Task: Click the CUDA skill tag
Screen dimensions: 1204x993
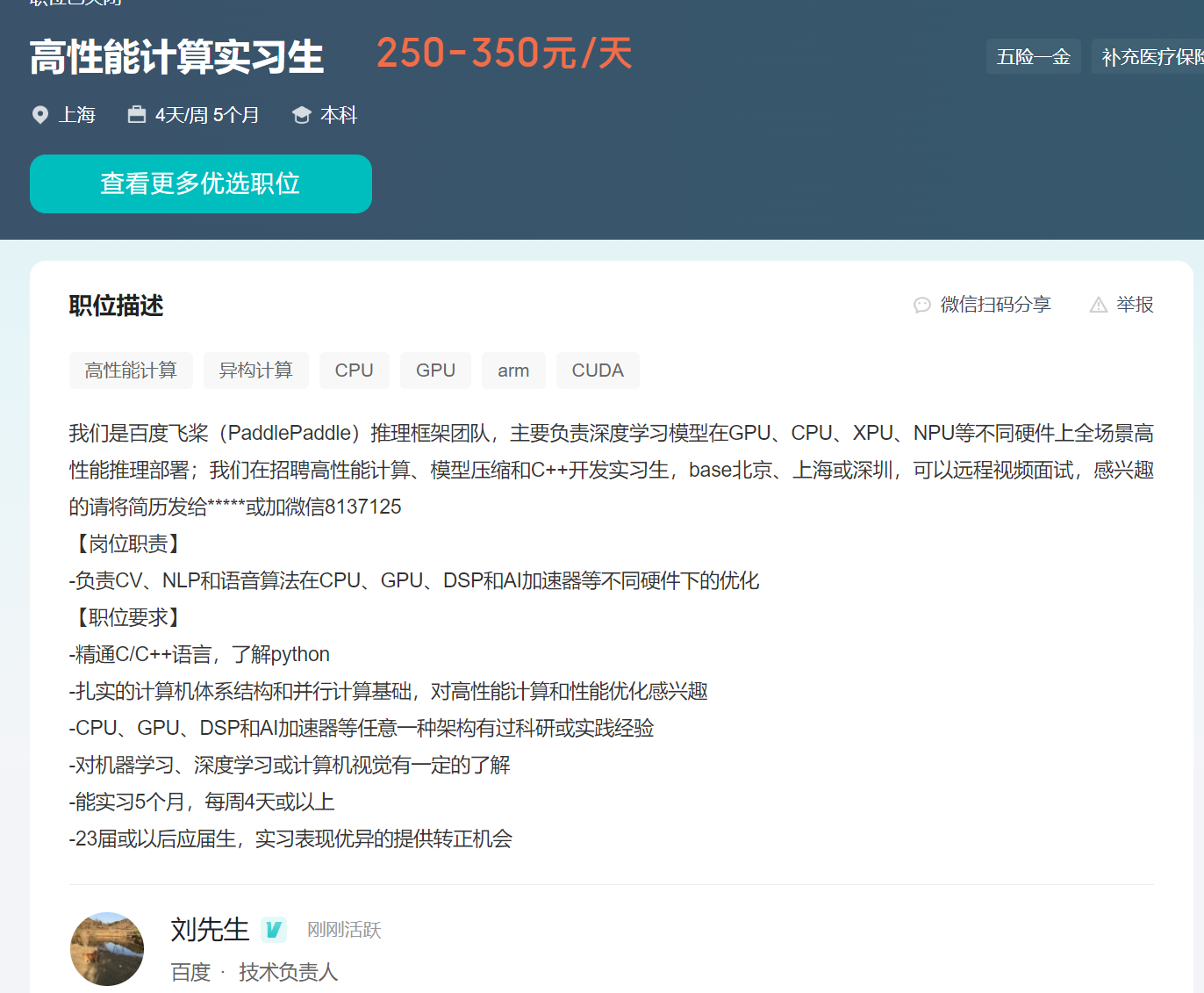Action: [x=598, y=371]
